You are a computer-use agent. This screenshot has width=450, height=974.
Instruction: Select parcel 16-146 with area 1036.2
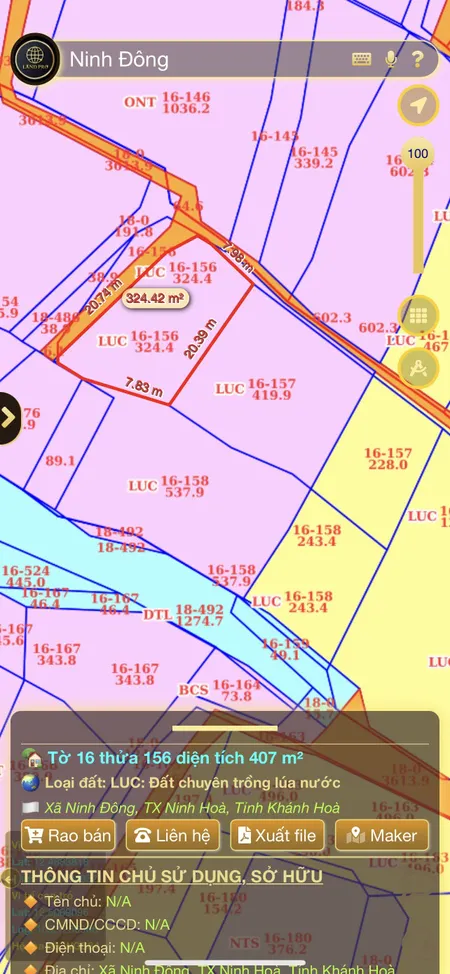[x=186, y=102]
